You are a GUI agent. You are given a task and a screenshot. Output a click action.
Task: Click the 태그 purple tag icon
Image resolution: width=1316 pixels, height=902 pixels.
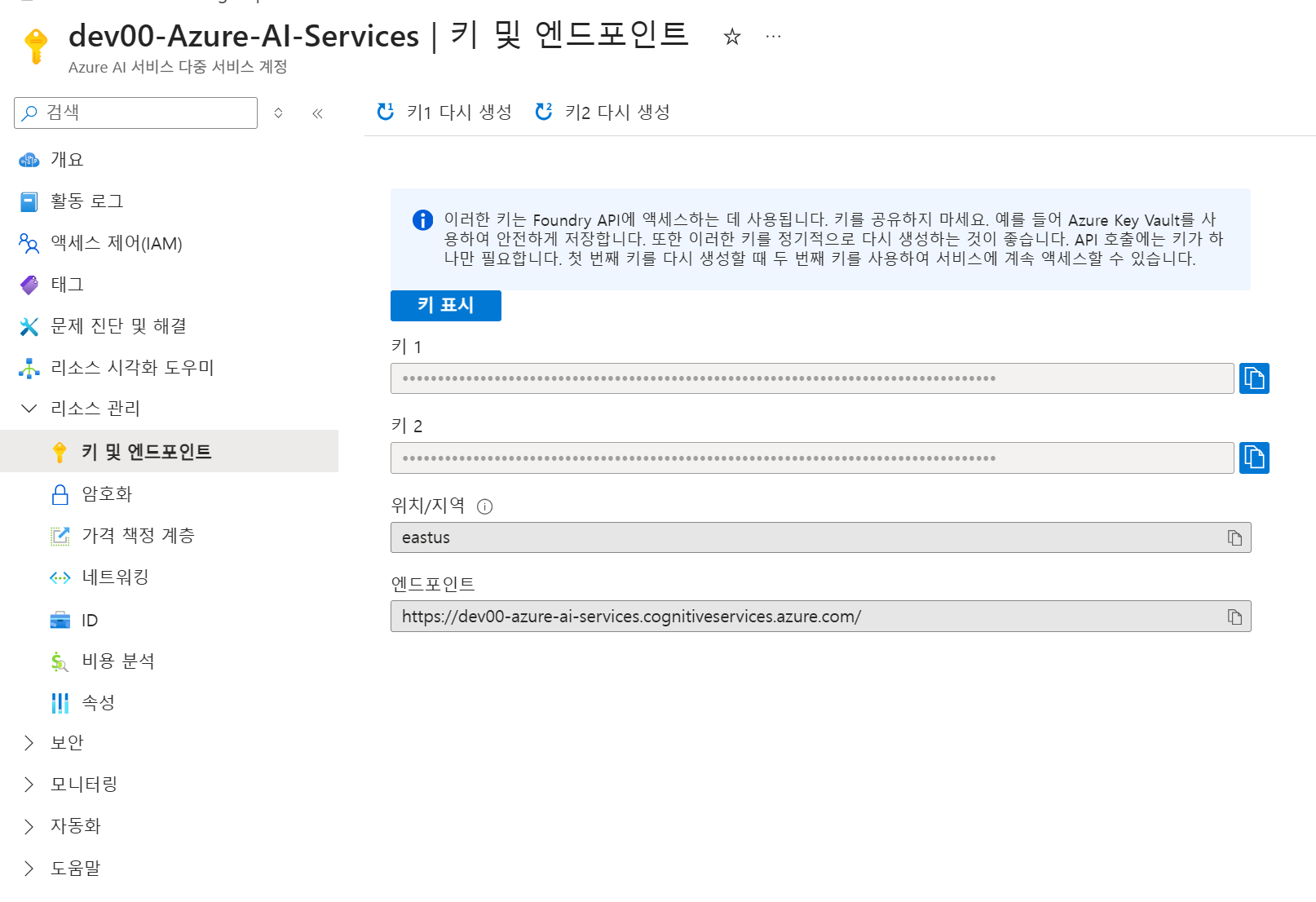coord(29,285)
